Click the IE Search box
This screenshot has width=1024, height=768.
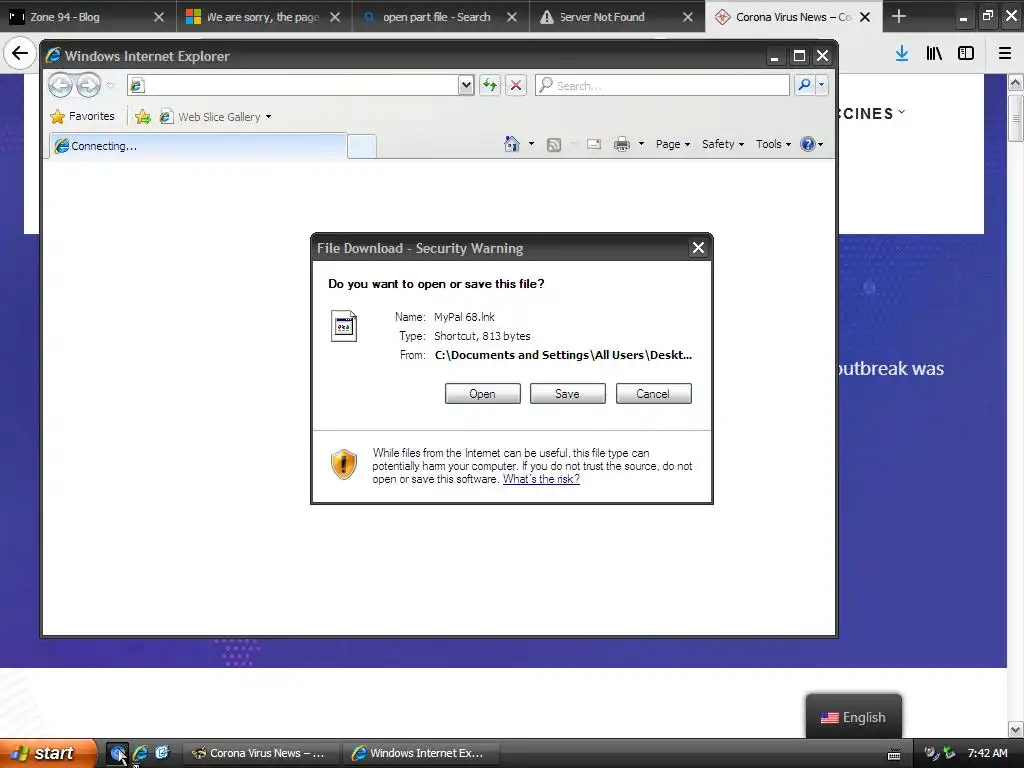point(662,85)
